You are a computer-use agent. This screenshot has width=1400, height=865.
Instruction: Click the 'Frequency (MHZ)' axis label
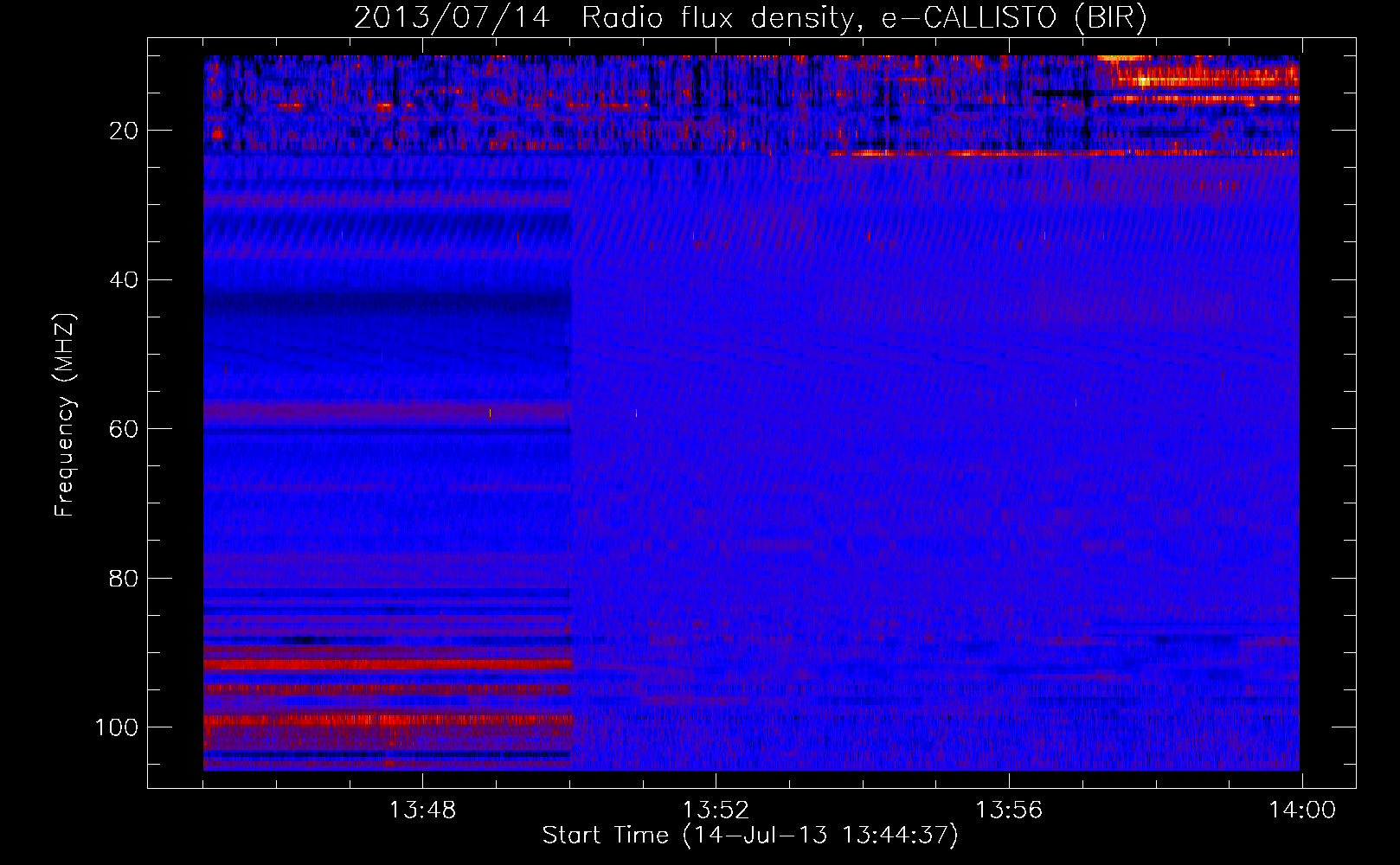tap(65, 415)
